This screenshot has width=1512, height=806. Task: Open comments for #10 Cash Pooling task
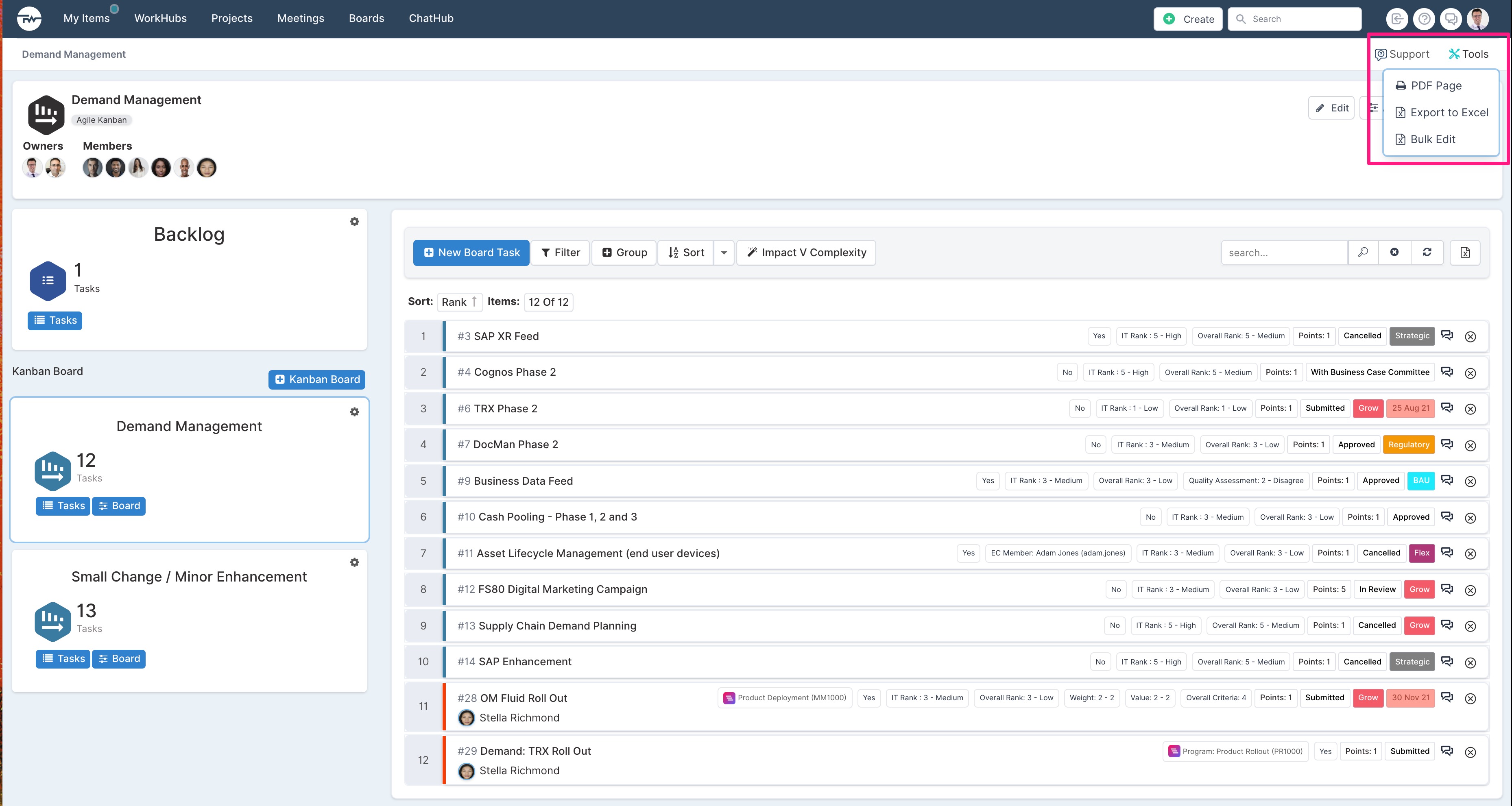coord(1447,517)
